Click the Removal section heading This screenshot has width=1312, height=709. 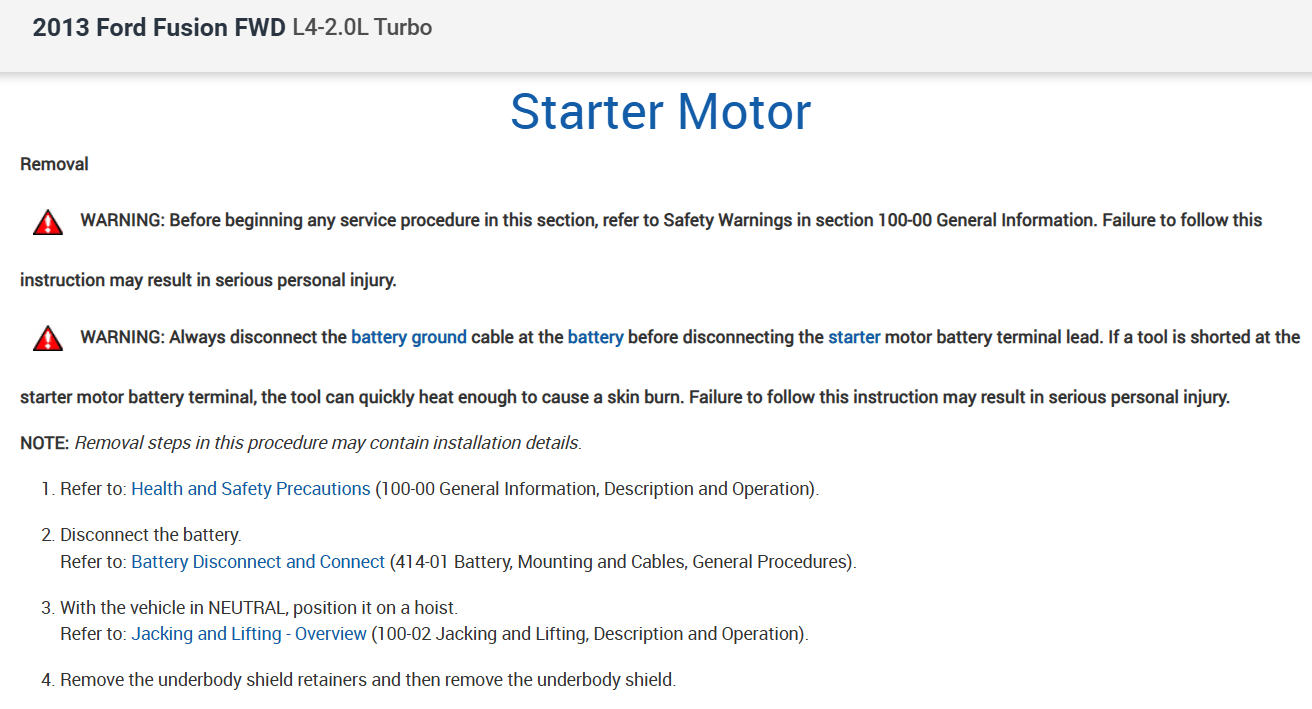click(54, 164)
